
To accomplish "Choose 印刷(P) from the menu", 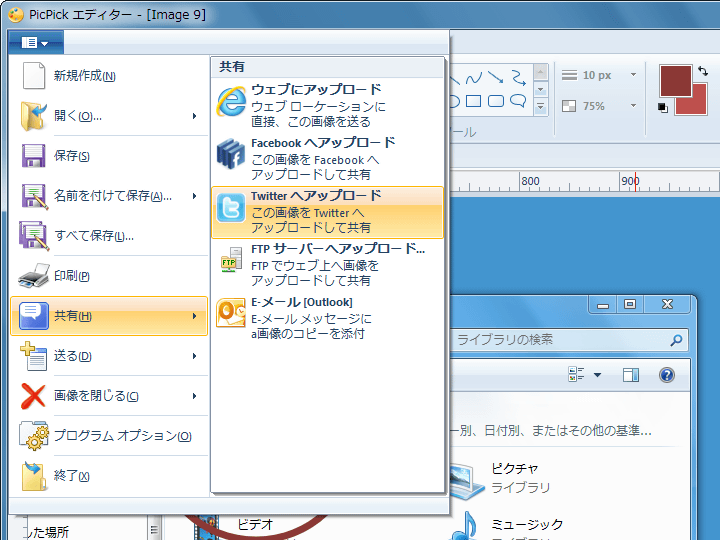I will 109,276.
